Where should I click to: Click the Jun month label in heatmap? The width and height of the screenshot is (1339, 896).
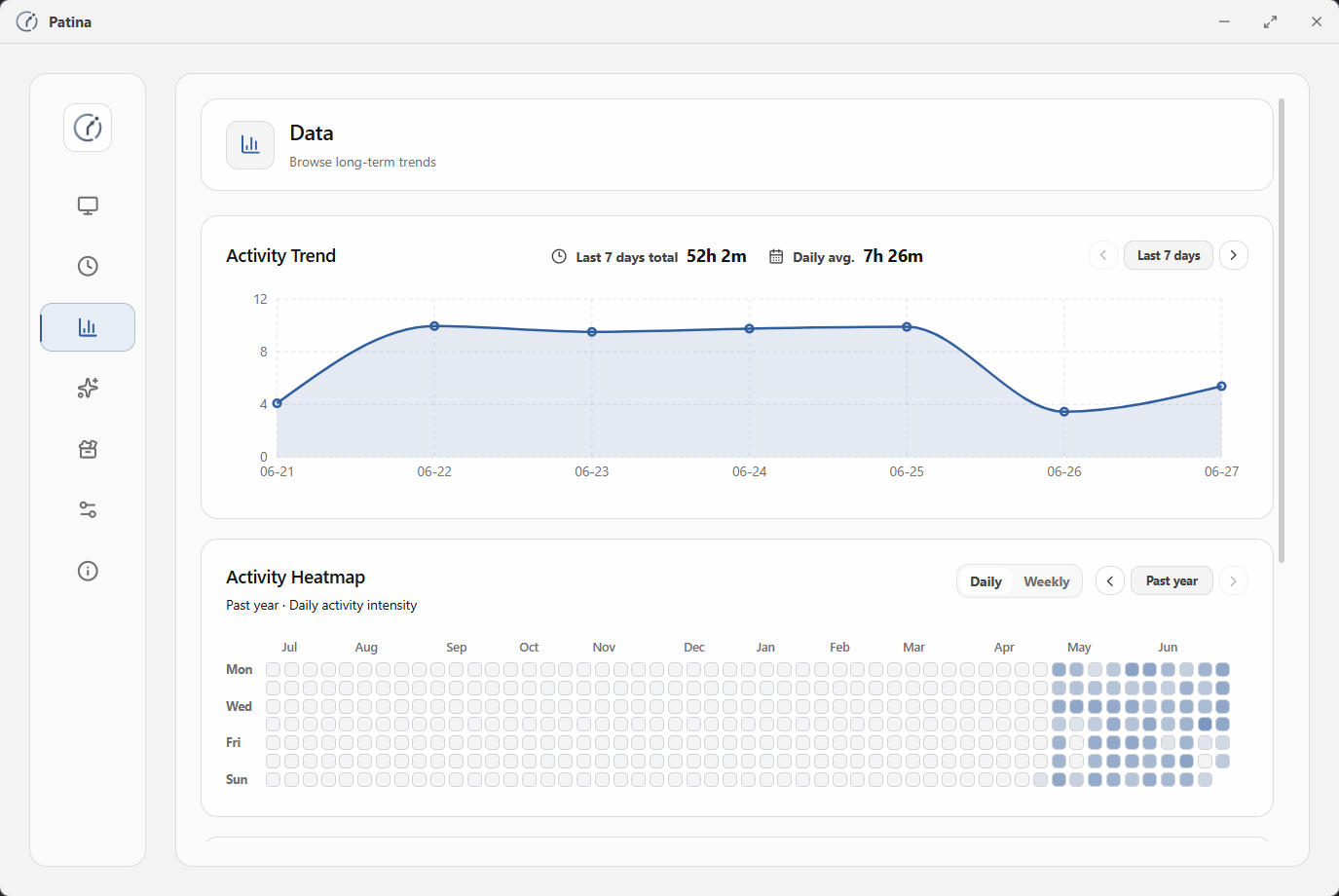1168,647
